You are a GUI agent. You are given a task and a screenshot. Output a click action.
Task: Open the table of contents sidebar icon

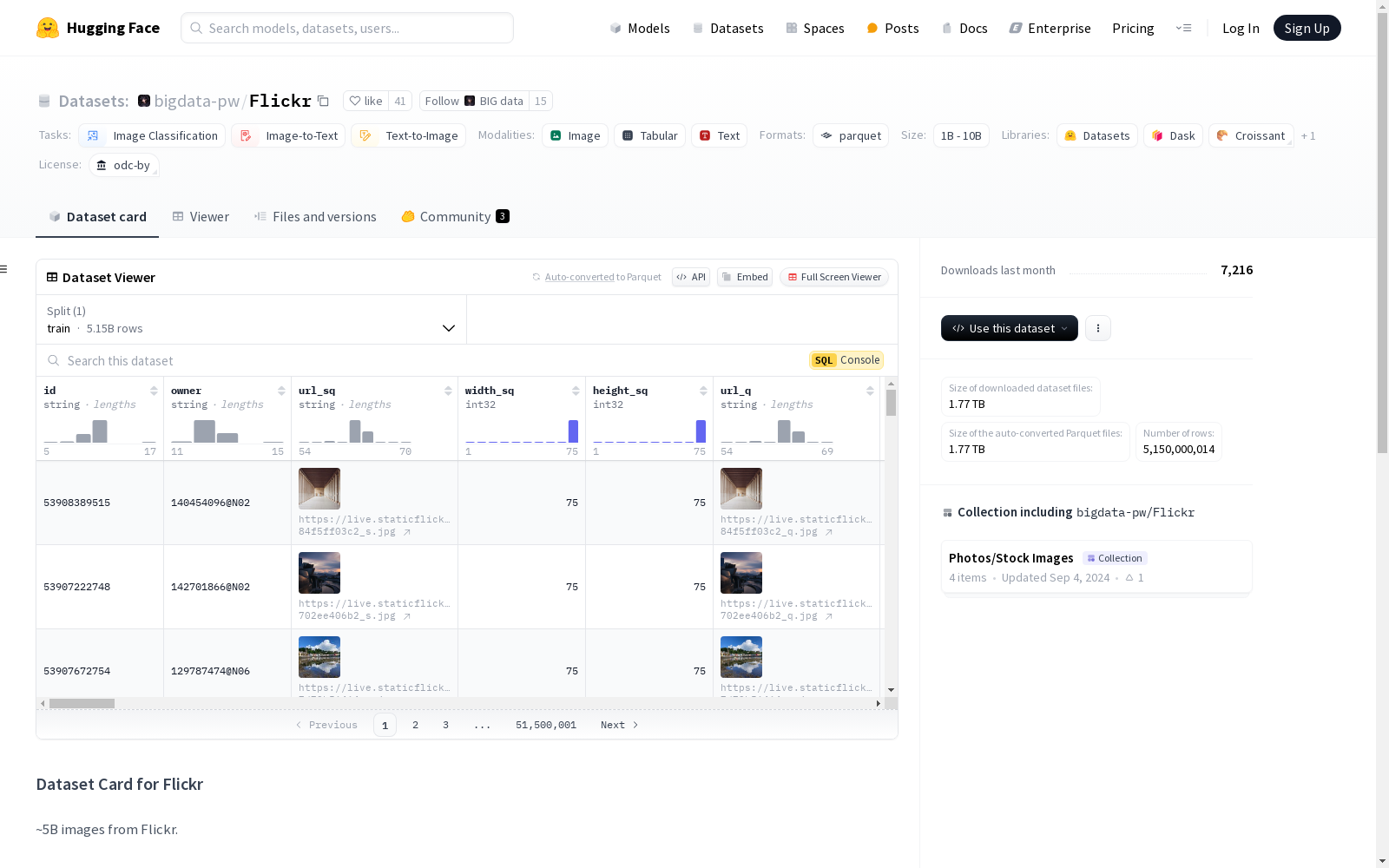click(x=4, y=269)
